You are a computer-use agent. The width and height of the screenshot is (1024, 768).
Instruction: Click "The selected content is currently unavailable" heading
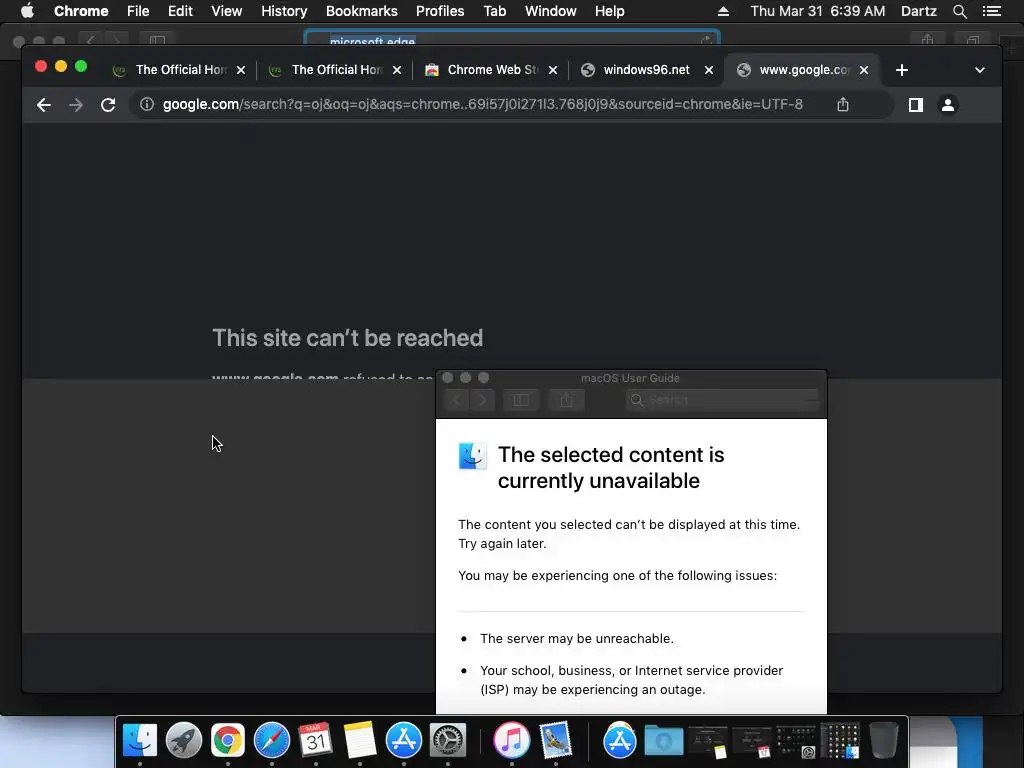pyautogui.click(x=611, y=468)
